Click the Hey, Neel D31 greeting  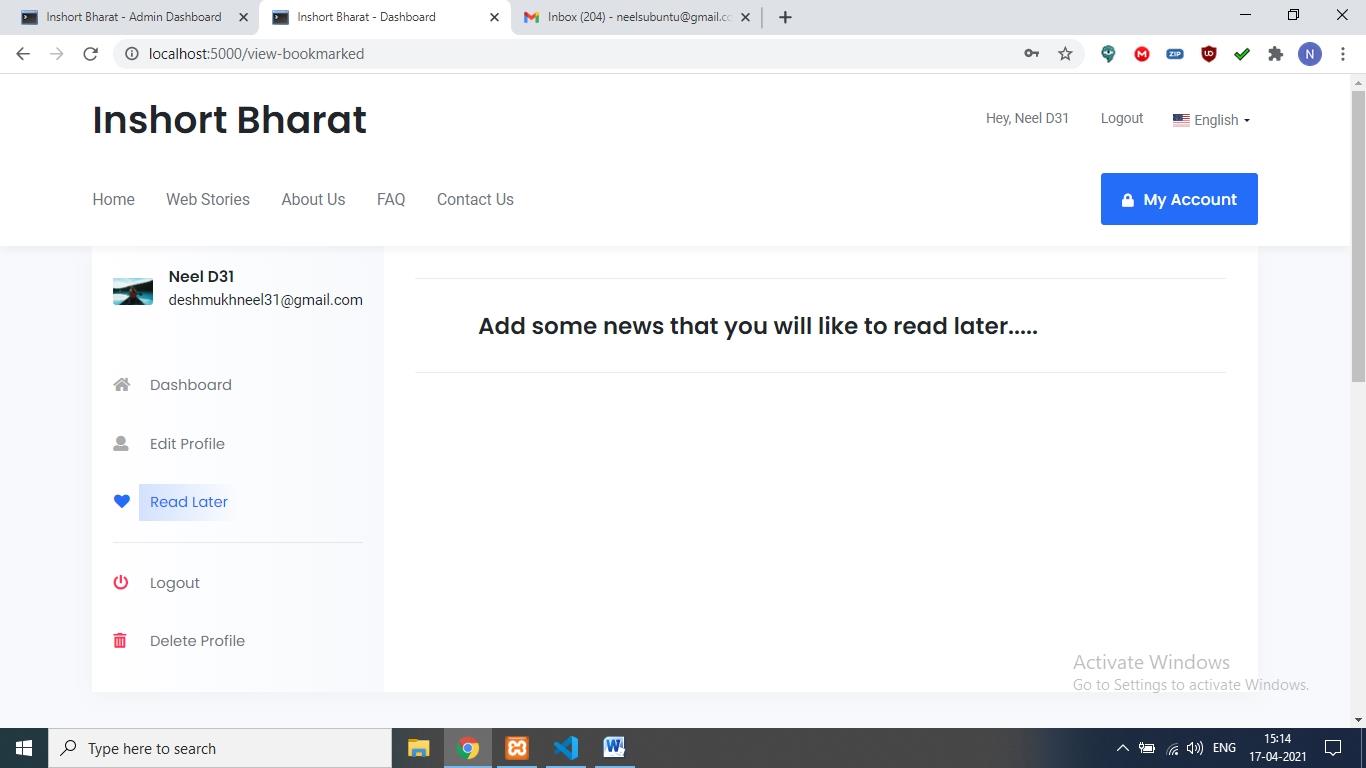pos(1027,118)
